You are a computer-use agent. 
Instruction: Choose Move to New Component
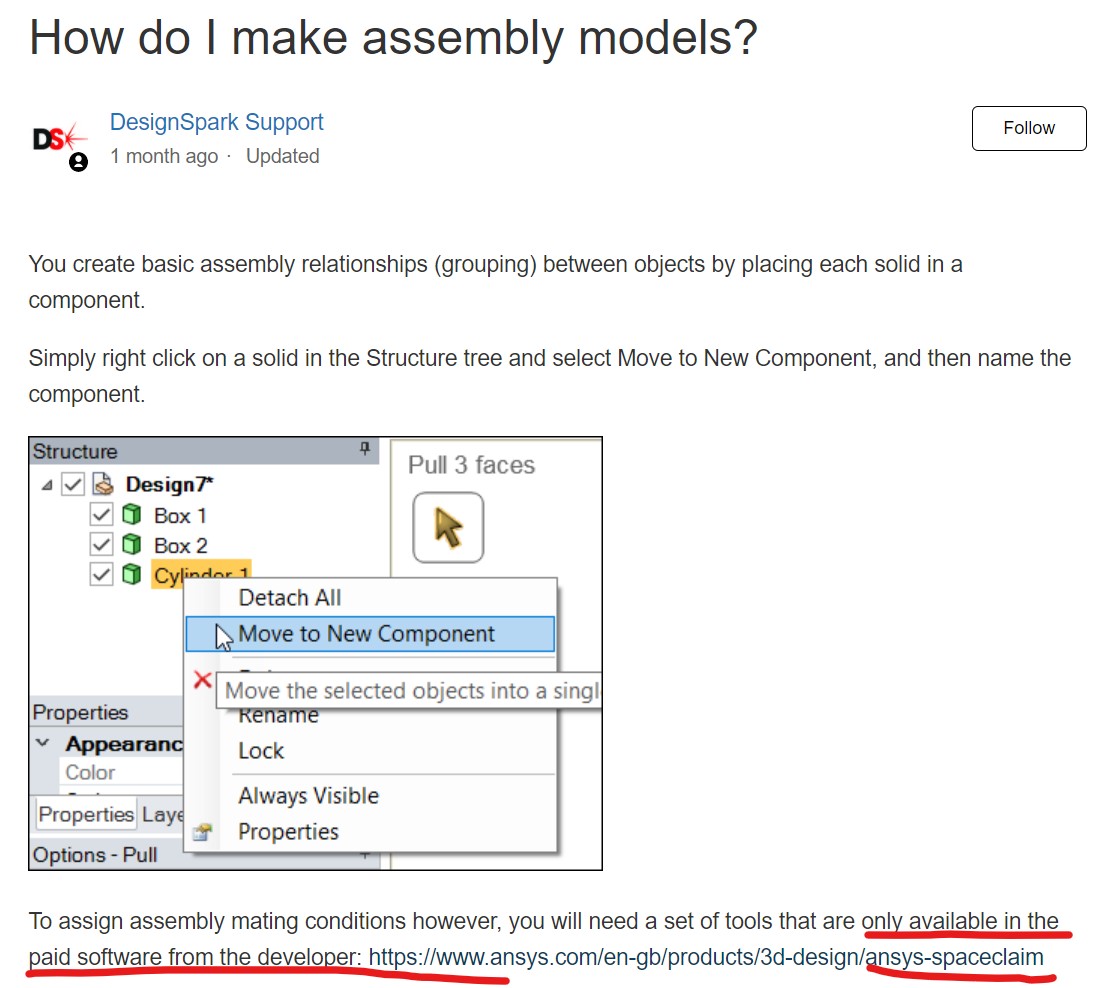366,634
